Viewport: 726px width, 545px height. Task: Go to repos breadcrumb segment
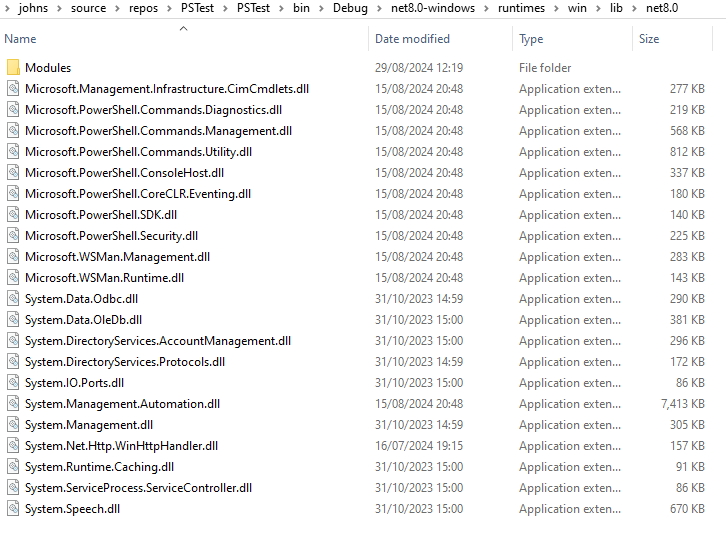click(x=144, y=8)
